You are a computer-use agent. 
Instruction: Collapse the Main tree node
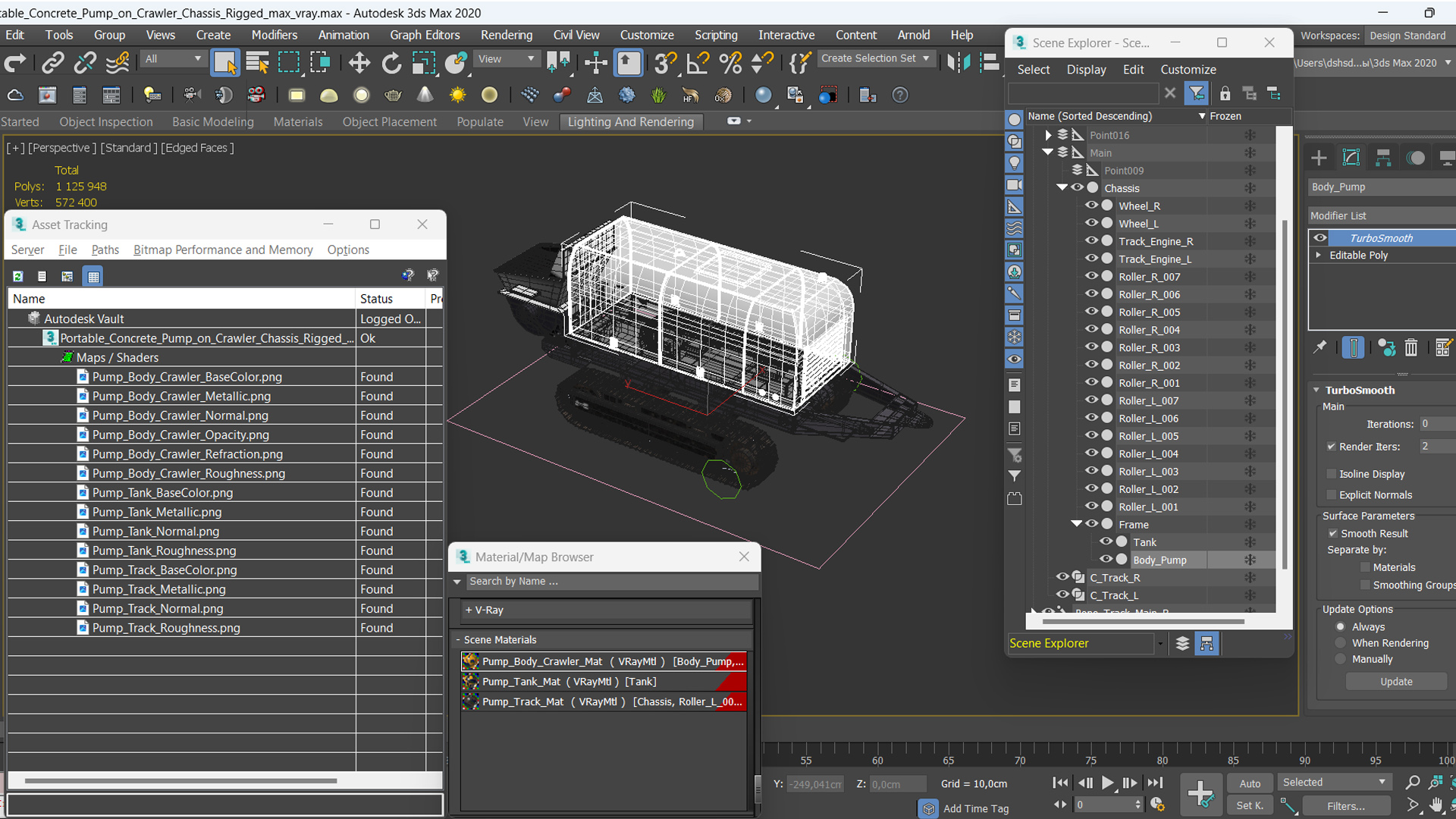pos(1048,152)
